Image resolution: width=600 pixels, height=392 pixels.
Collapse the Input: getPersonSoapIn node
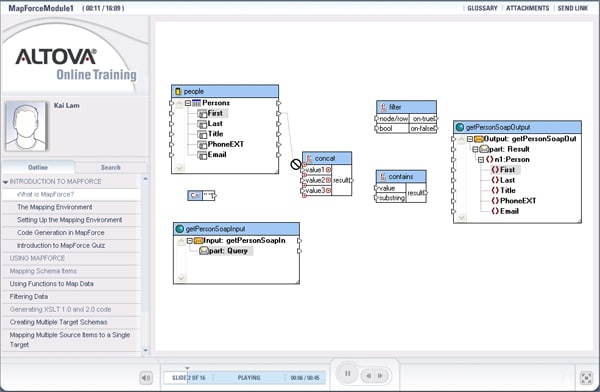[189, 241]
